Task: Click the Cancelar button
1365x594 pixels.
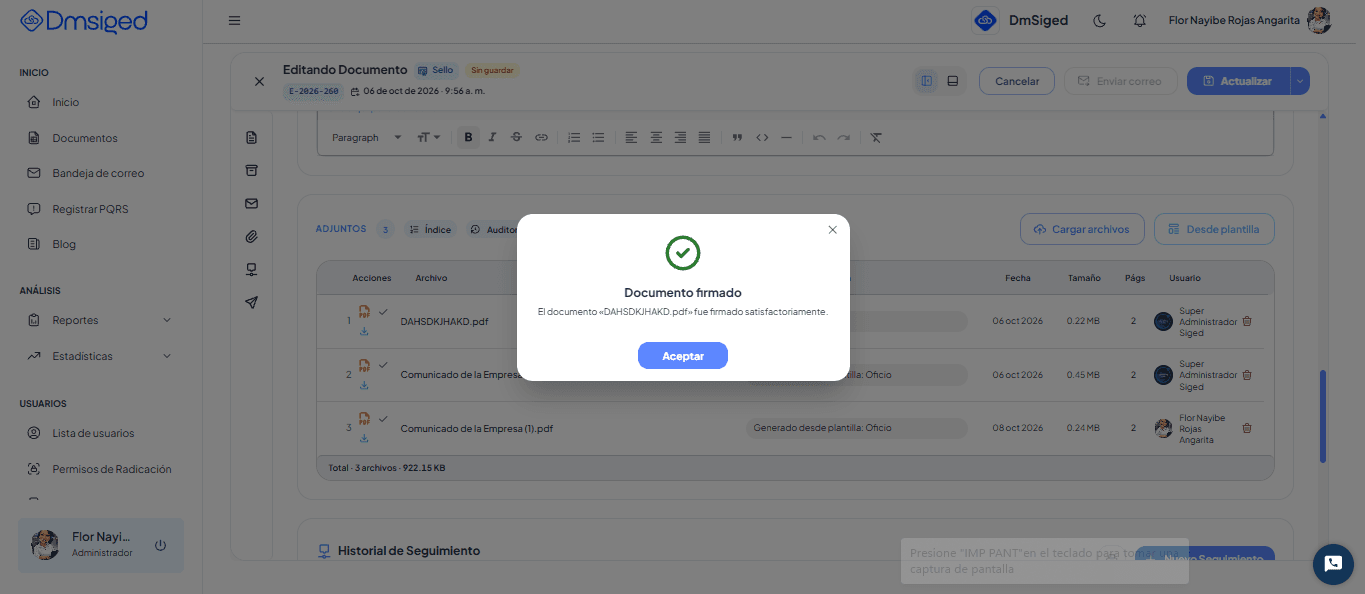Action: click(x=1017, y=81)
